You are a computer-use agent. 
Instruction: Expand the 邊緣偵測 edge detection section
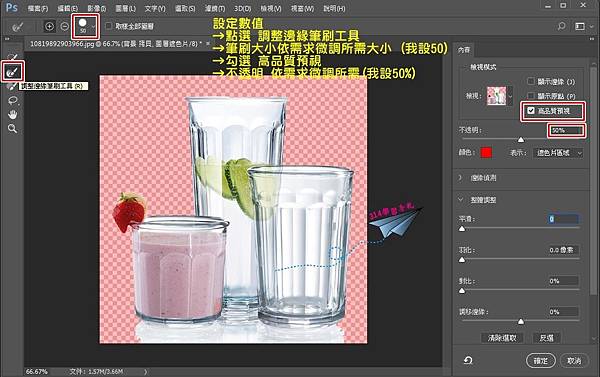tap(460, 178)
